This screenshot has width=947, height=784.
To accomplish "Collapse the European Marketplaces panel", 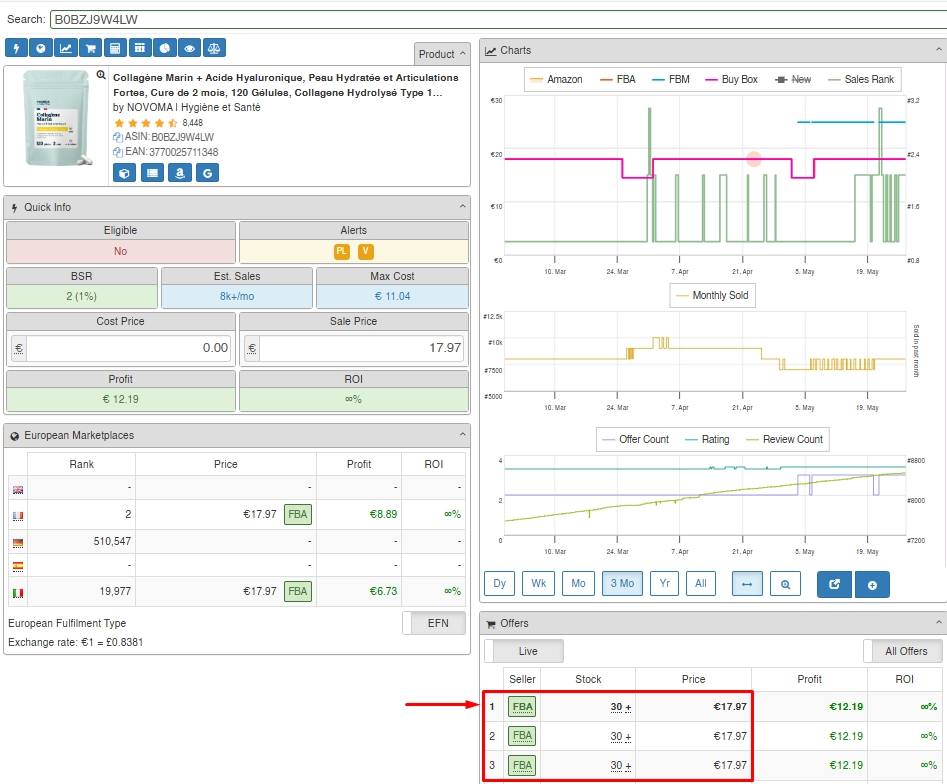I will click(x=462, y=435).
